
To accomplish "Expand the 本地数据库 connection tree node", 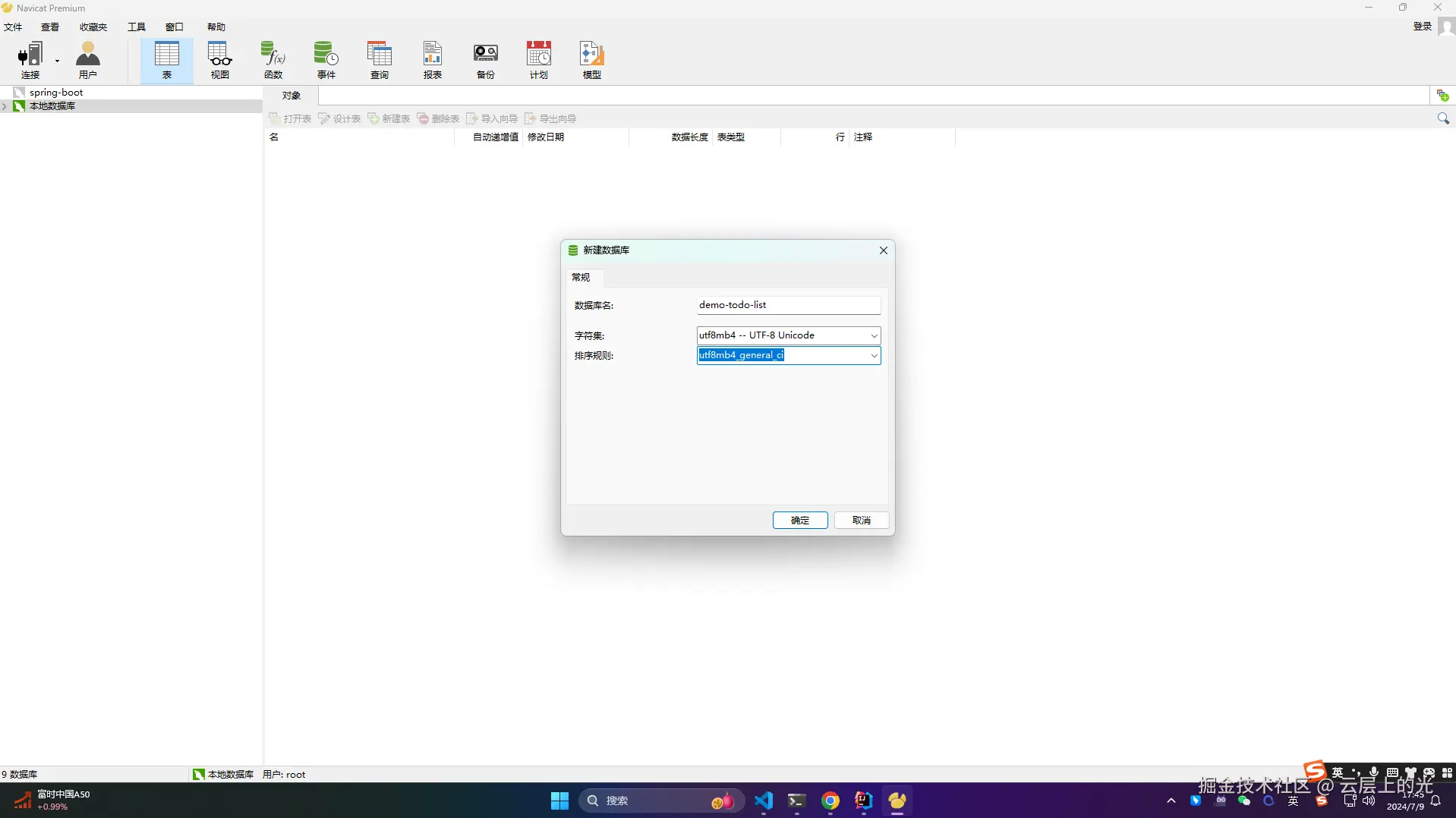I will click(5, 106).
